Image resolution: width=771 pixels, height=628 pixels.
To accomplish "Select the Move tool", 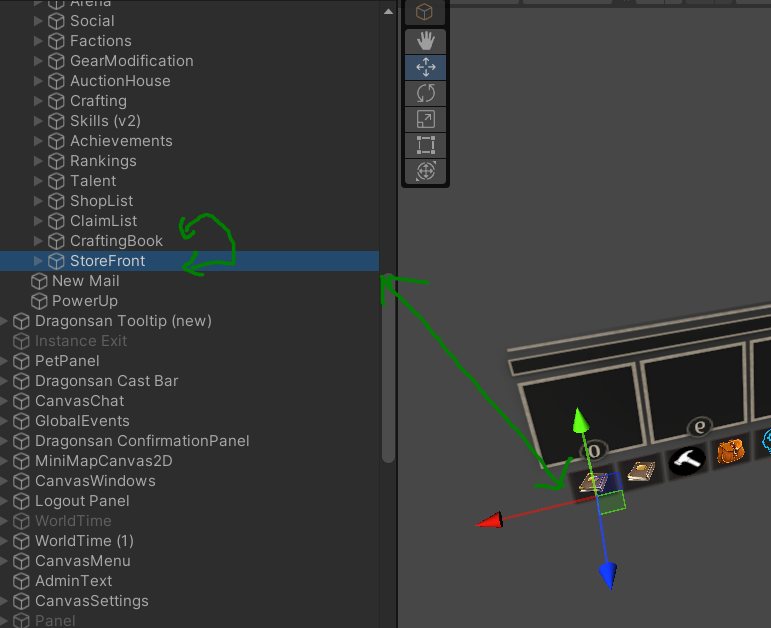I will point(425,67).
